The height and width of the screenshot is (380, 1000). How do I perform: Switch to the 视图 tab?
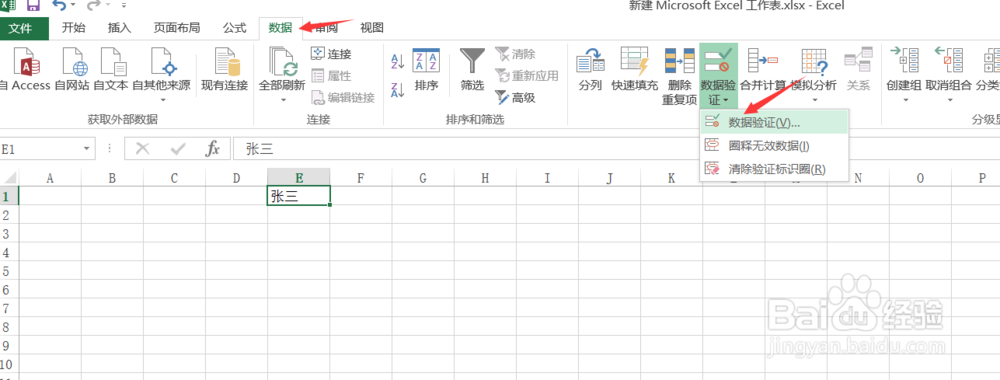click(372, 28)
